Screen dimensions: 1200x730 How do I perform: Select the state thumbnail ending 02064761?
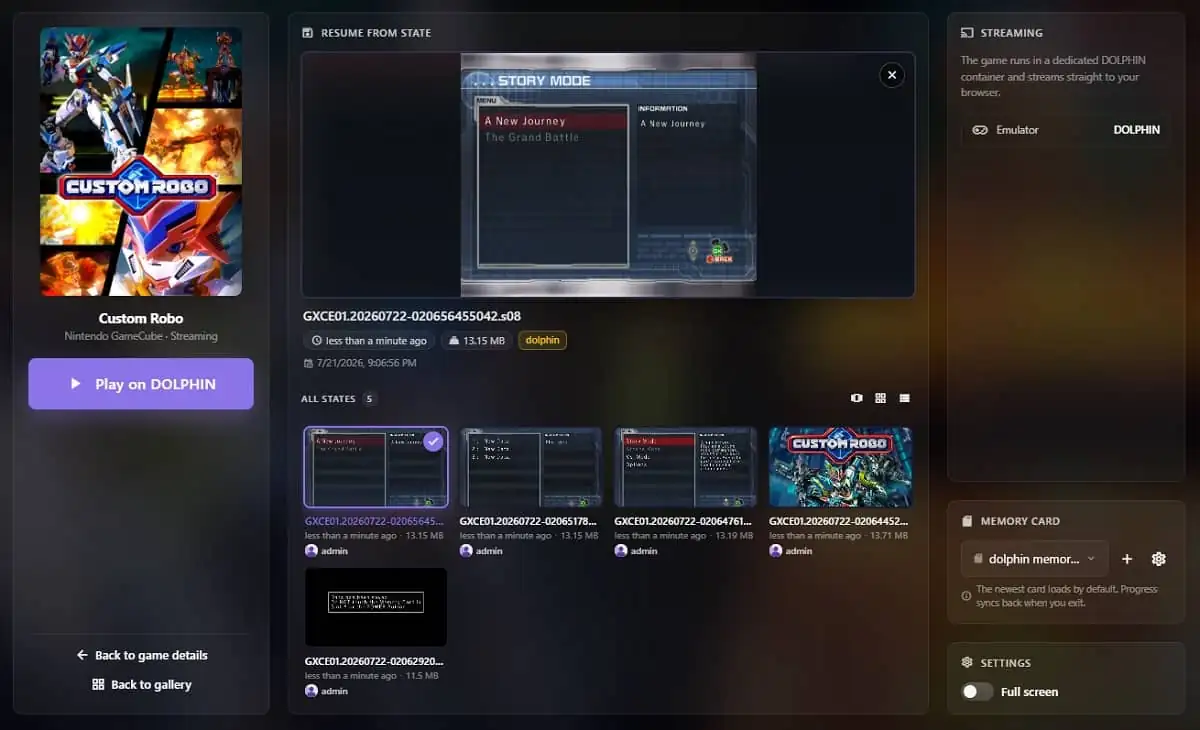(x=685, y=468)
